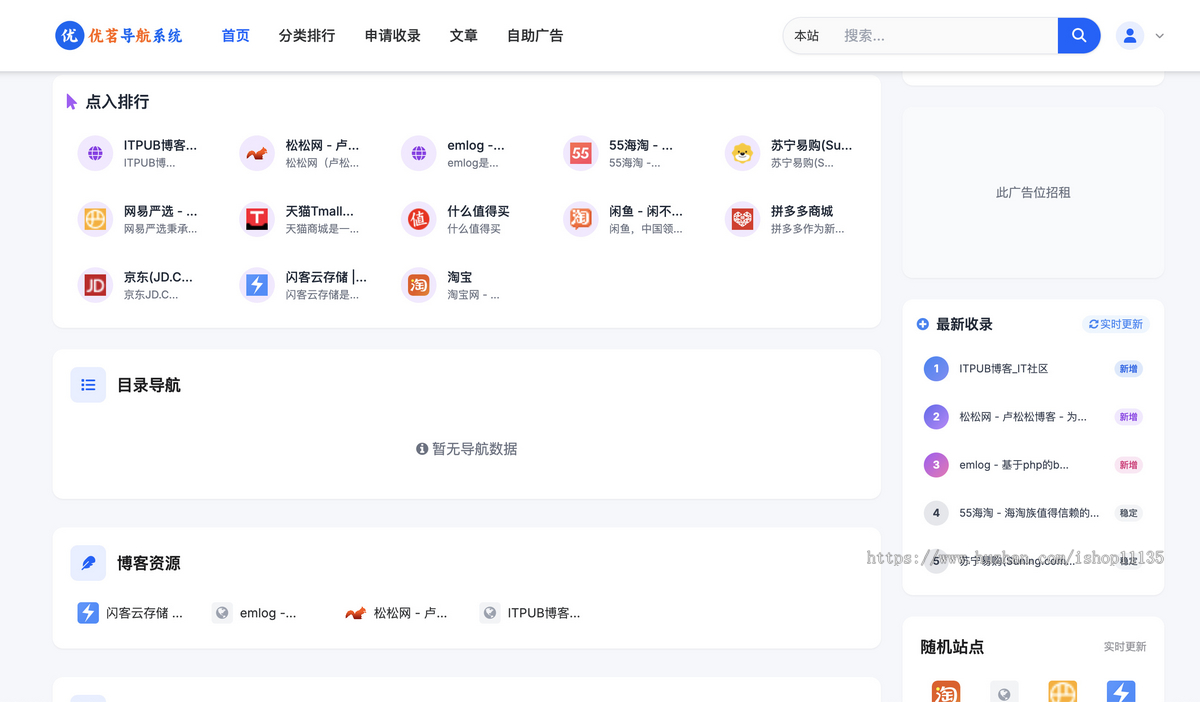Click the 55海淘 red icon

581,153
